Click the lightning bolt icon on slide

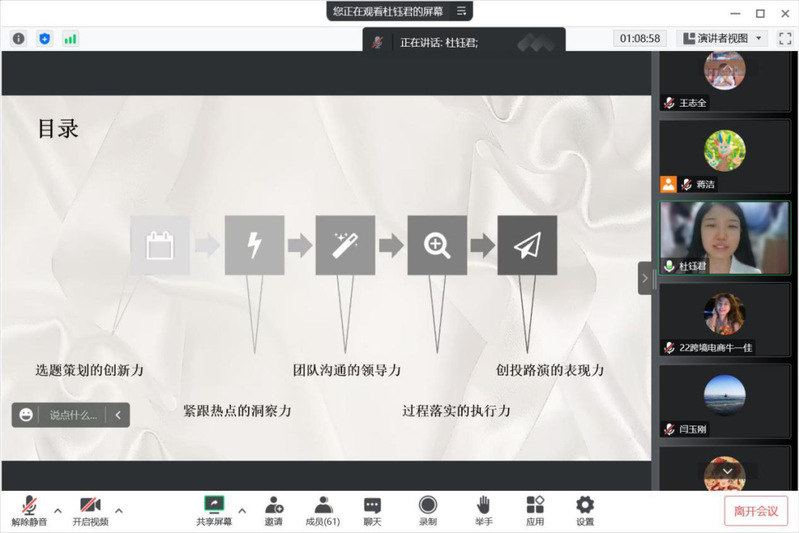(254, 246)
